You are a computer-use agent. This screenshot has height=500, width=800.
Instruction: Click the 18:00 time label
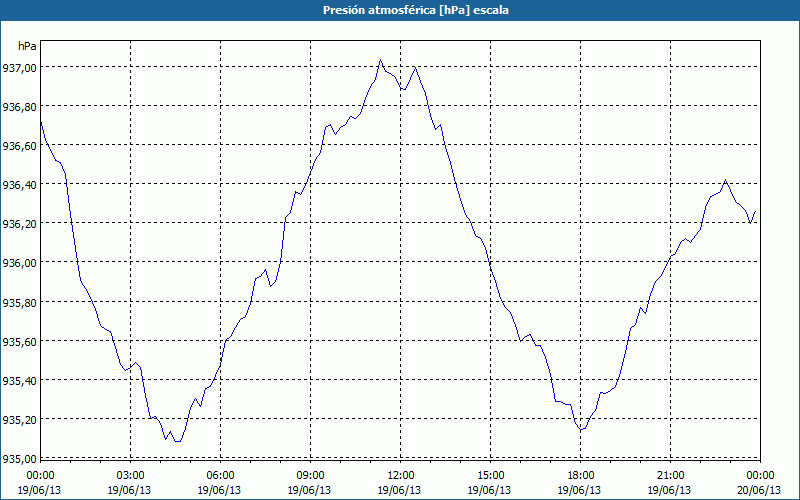581,475
